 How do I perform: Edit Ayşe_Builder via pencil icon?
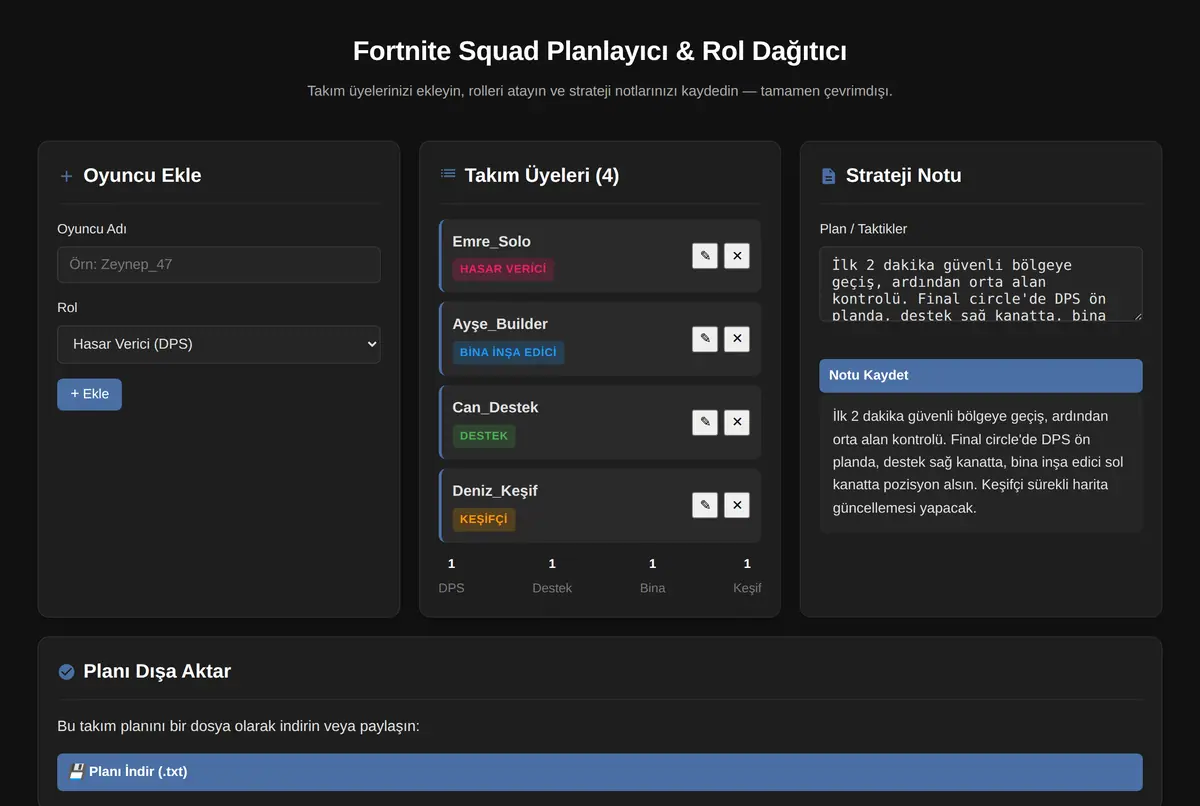click(705, 339)
